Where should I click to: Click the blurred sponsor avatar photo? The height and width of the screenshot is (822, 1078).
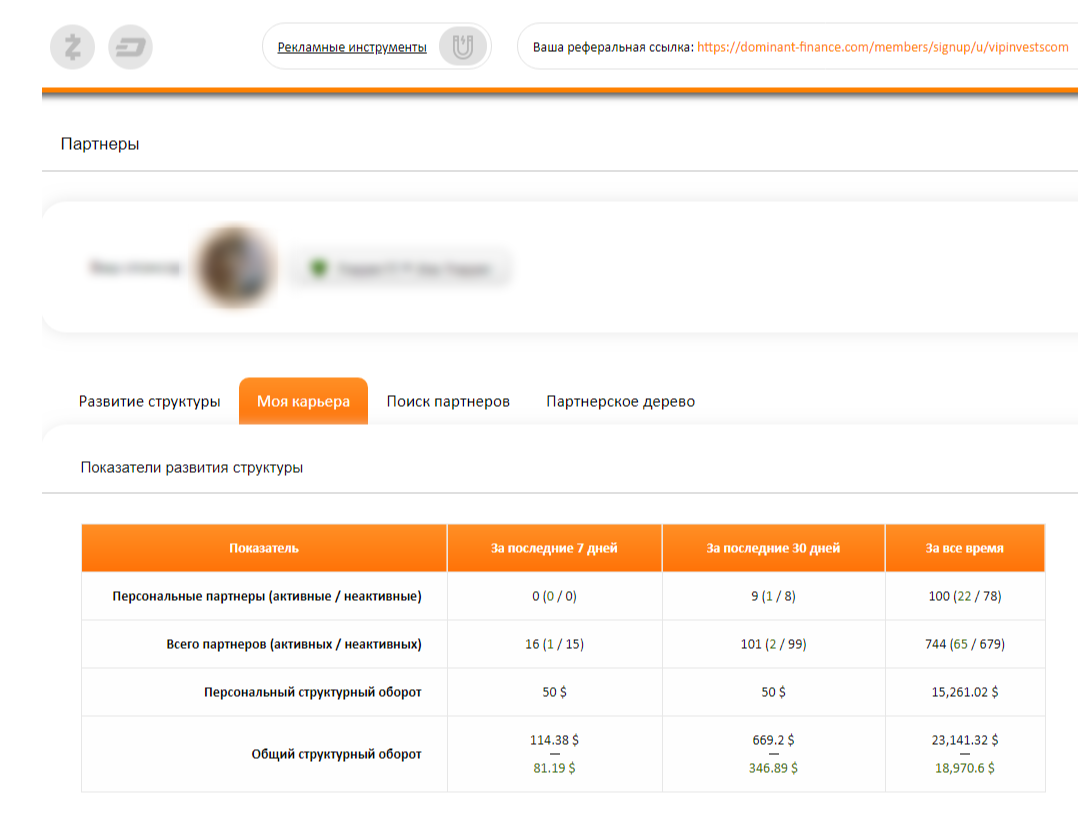click(236, 267)
